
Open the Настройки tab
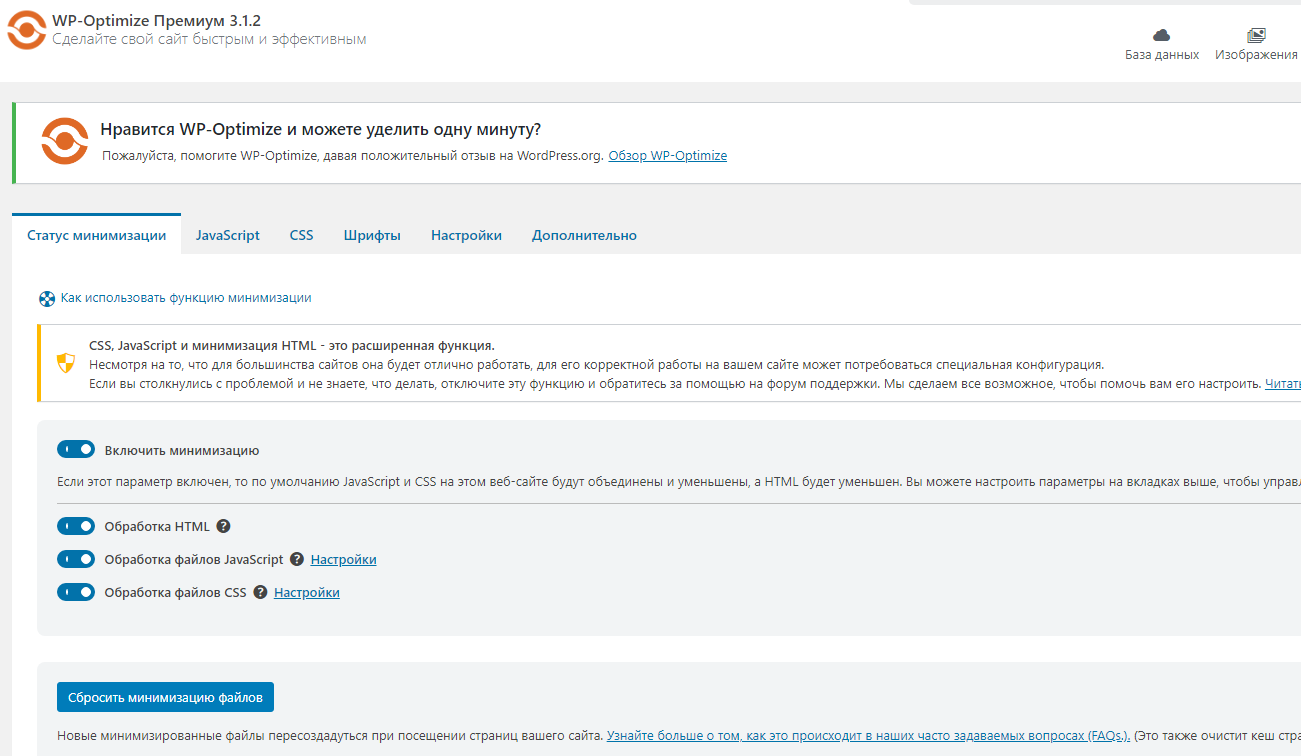466,235
